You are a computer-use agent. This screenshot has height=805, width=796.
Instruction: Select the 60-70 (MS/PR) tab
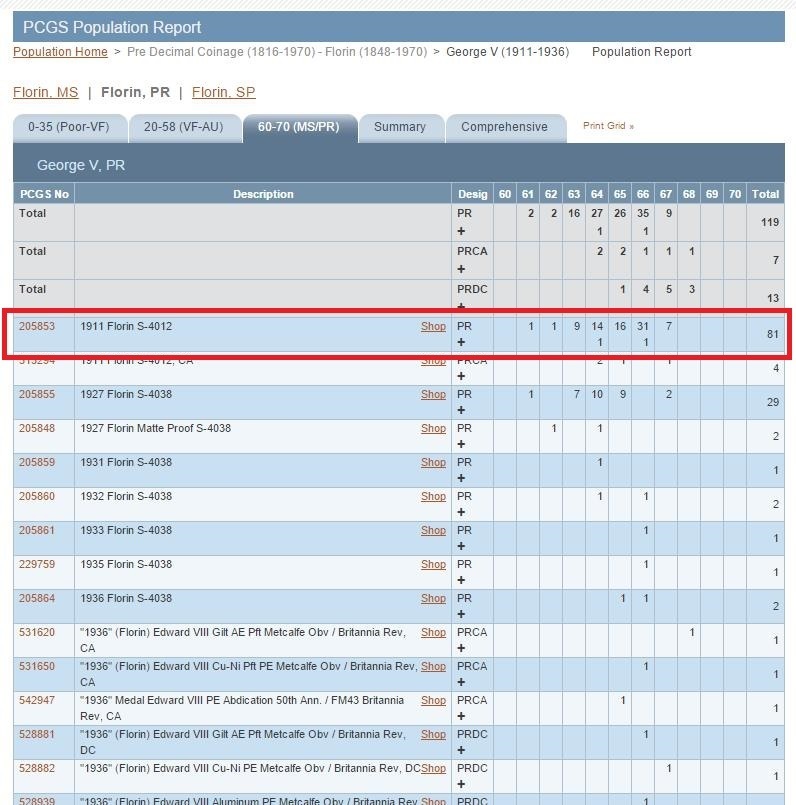click(298, 127)
